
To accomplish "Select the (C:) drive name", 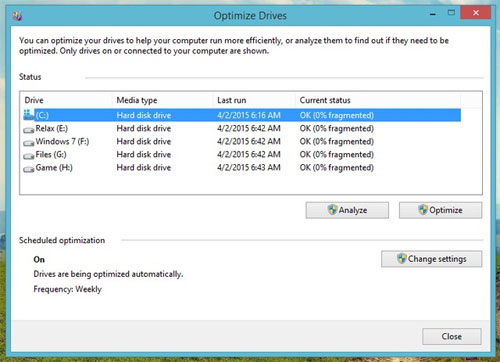I will (x=42, y=115).
